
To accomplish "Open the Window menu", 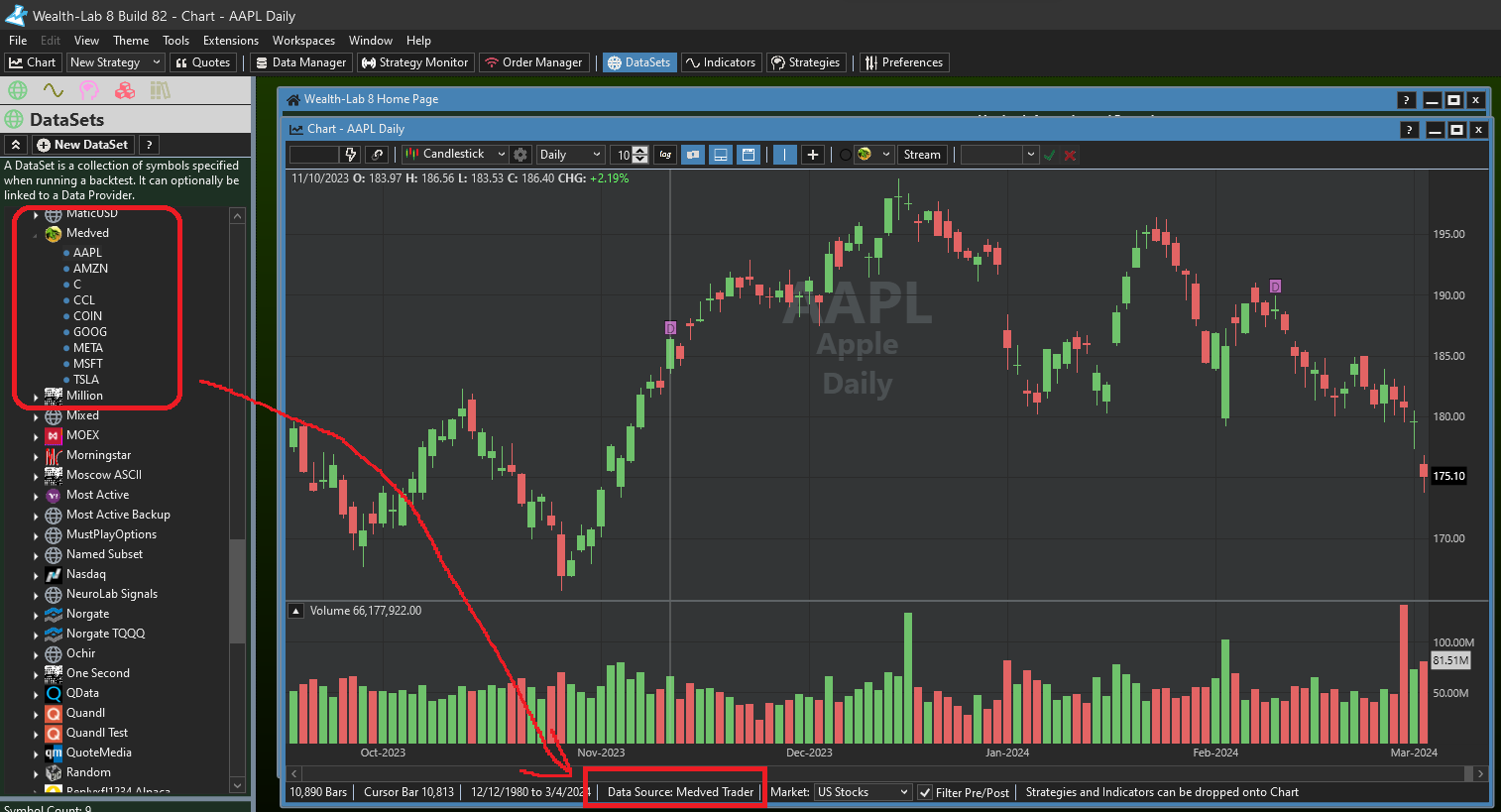I will click(x=371, y=41).
